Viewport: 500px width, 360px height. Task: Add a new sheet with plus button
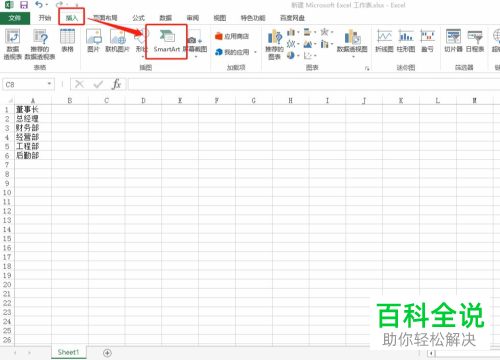(107, 353)
